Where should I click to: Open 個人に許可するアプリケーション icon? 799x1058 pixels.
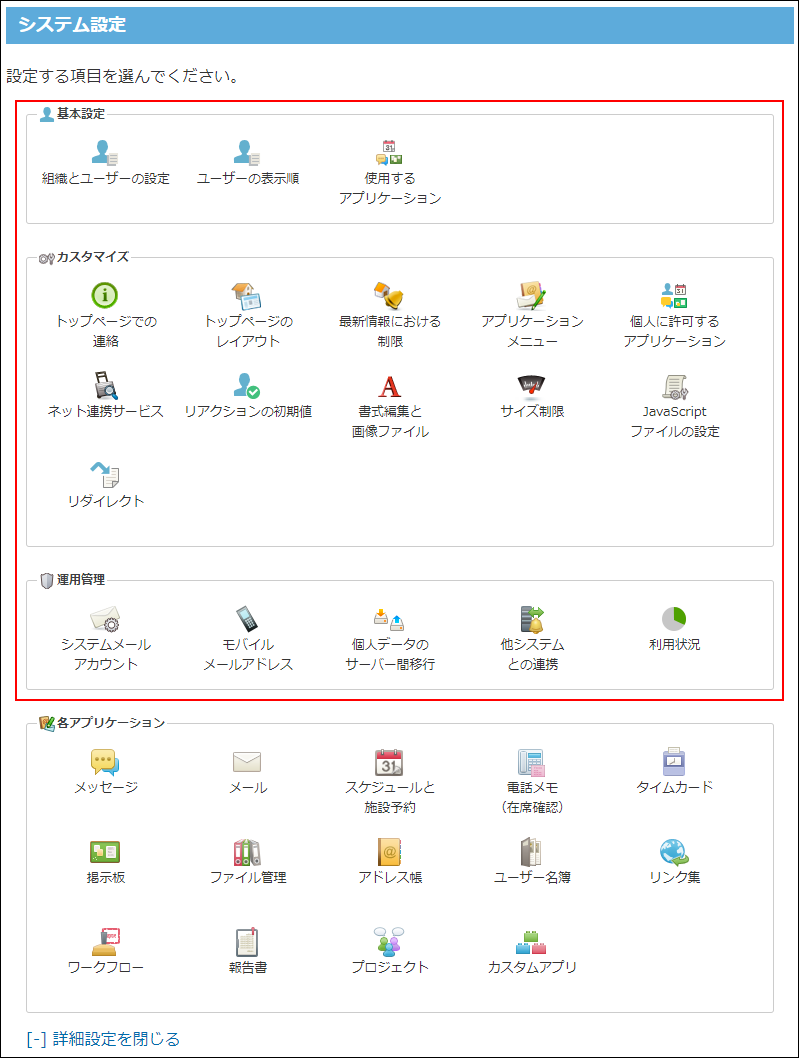[674, 296]
